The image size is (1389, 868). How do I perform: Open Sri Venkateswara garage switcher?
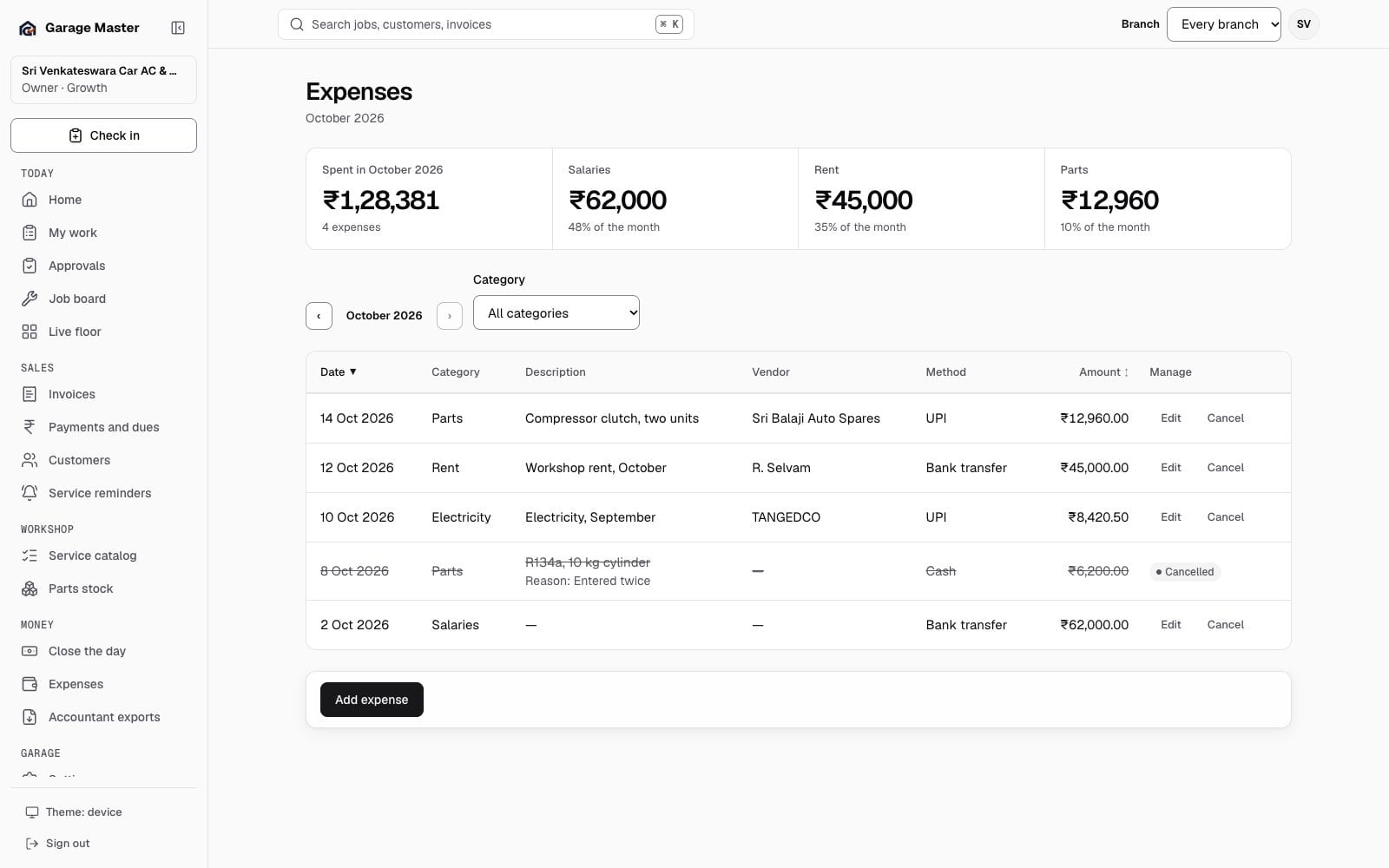103,80
